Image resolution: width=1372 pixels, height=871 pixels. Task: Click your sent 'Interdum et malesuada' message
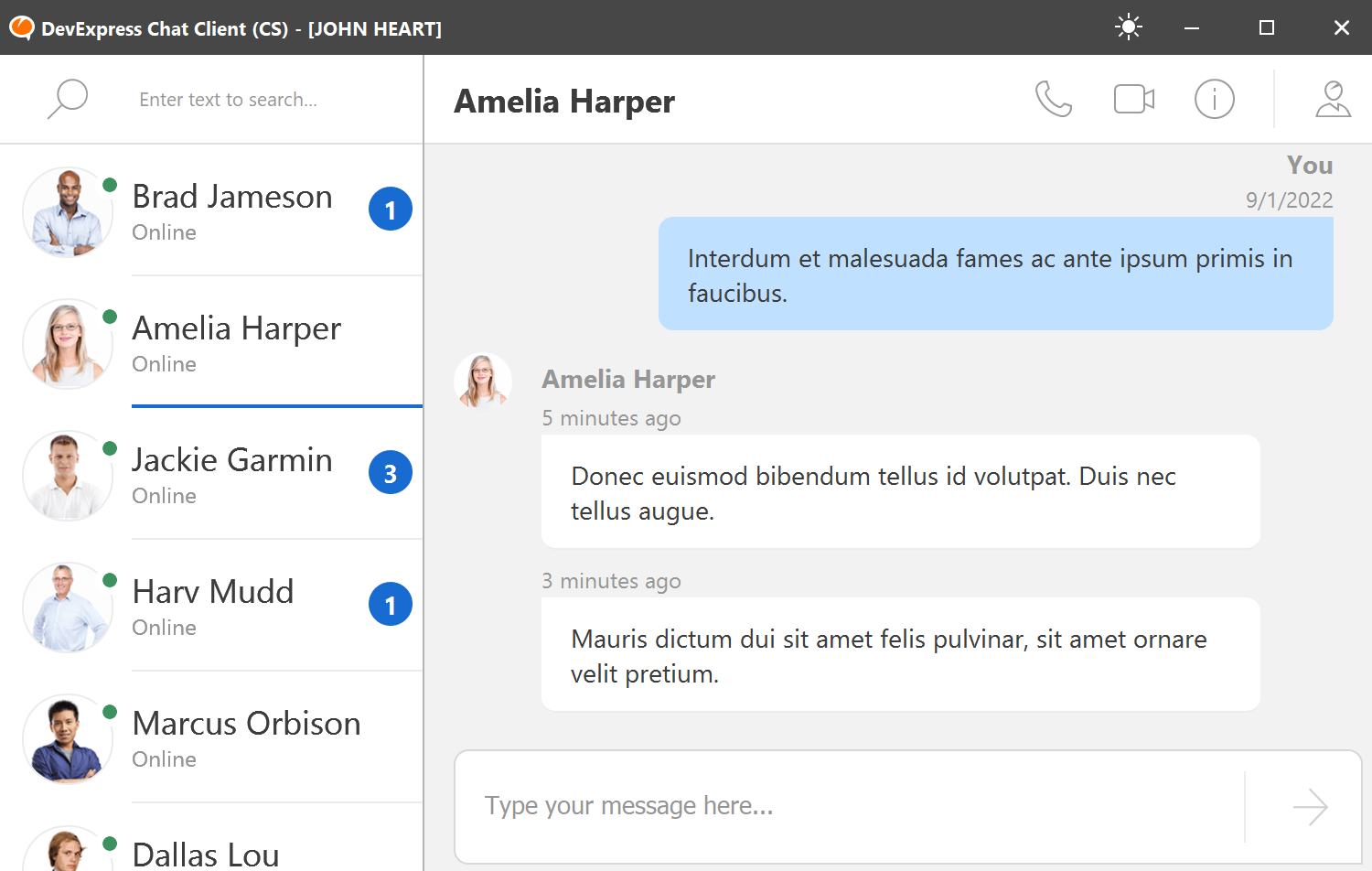point(995,274)
